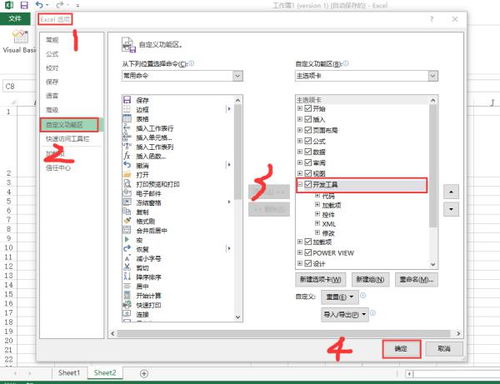500x384 pixels.
Task: Uncheck the 数据 (Data) tab checkbox
Action: (x=308, y=152)
